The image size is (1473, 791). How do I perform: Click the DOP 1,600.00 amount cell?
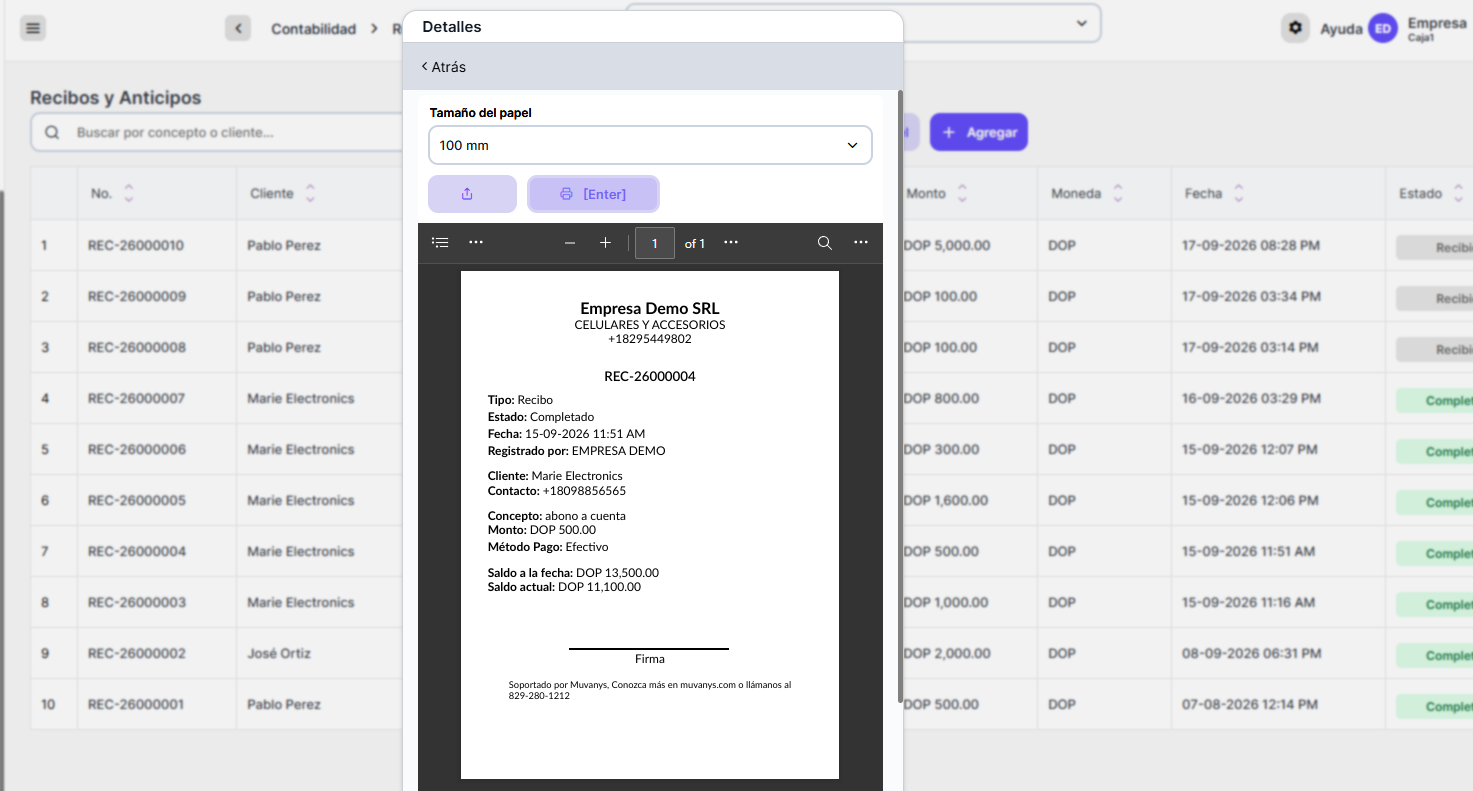point(945,500)
